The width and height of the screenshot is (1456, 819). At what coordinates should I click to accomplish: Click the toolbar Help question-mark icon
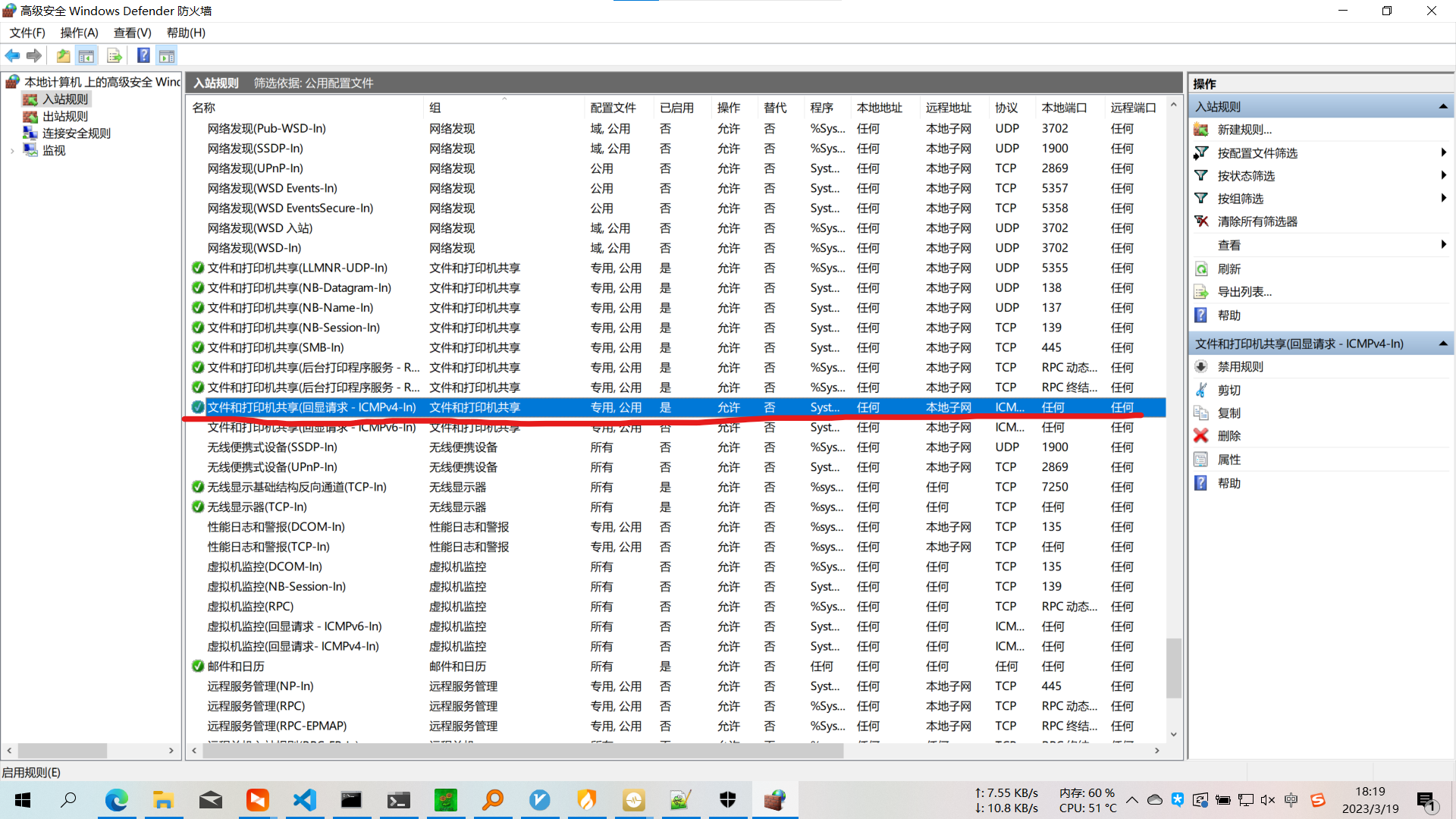pyautogui.click(x=143, y=55)
